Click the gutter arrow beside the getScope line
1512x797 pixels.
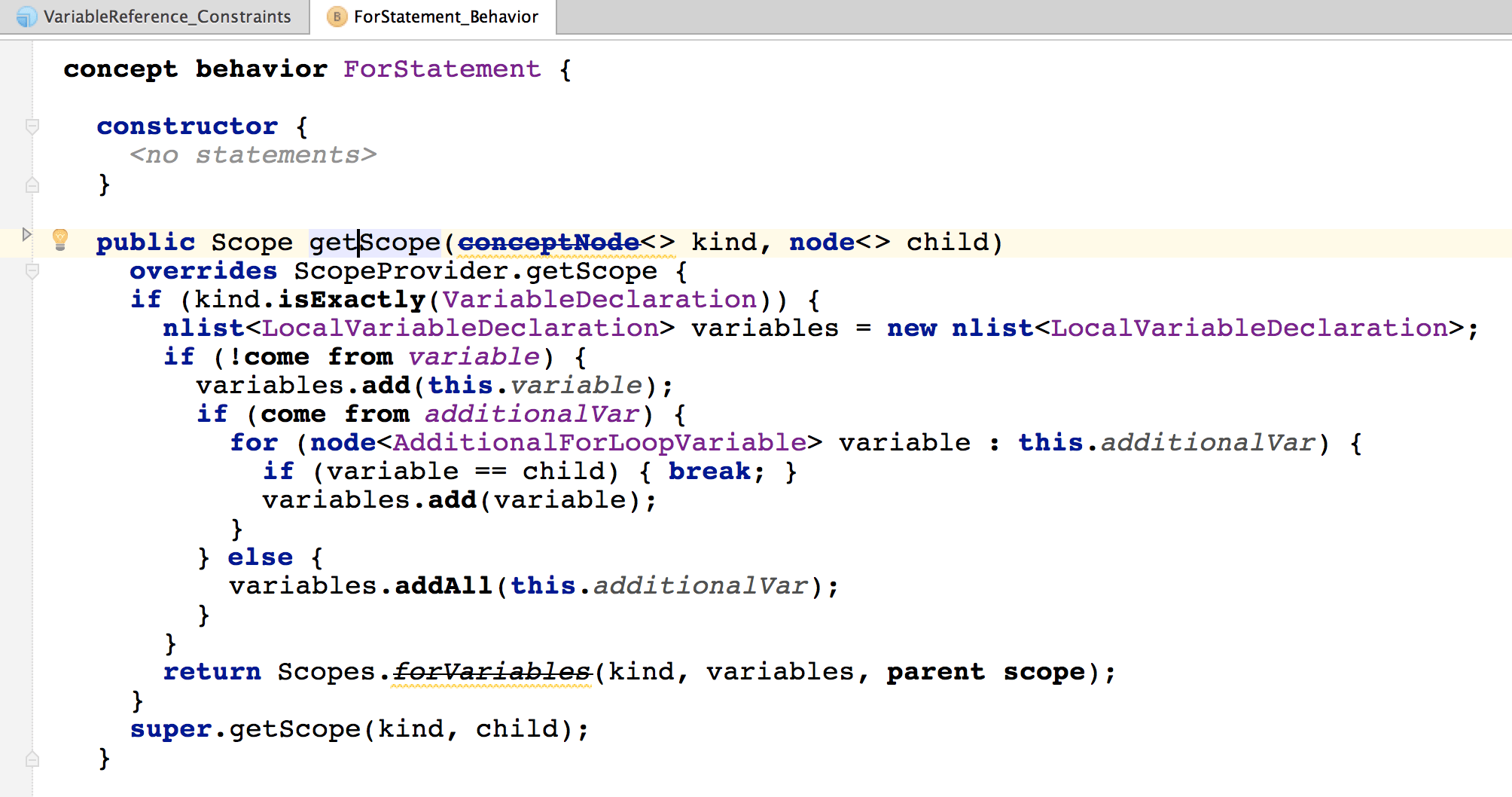click(26, 234)
